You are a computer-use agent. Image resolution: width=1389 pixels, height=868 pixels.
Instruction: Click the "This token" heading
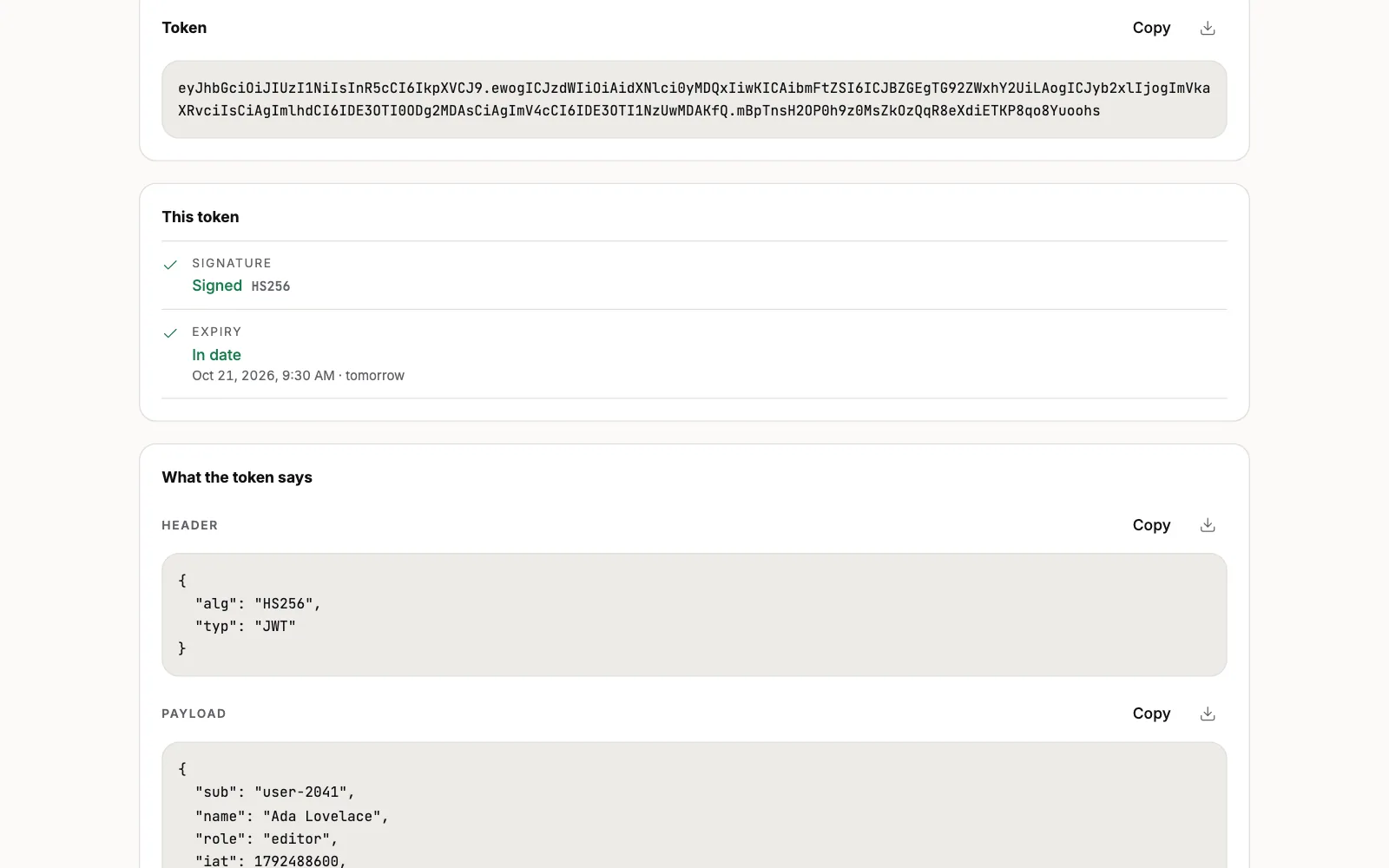[201, 217]
